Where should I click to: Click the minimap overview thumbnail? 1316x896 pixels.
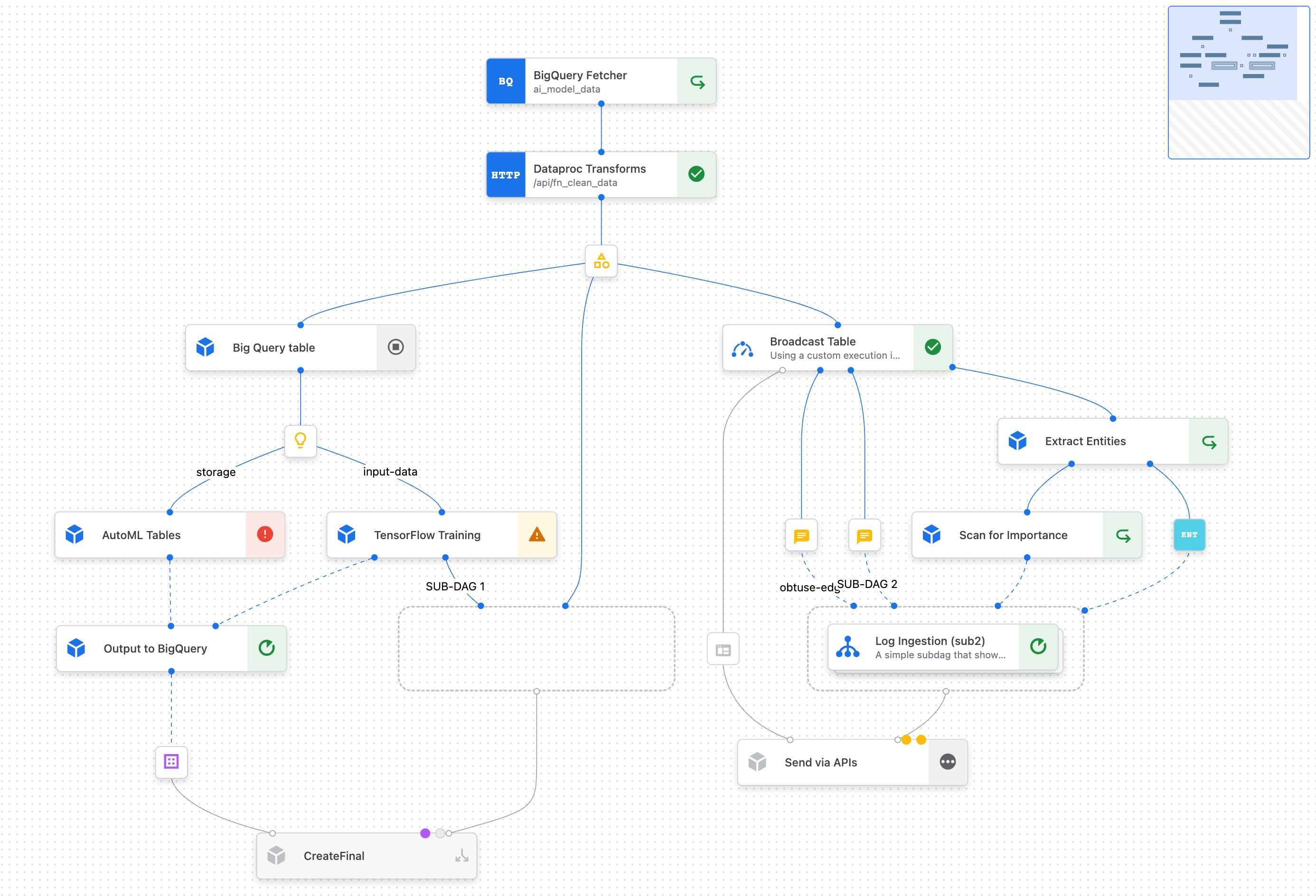click(1239, 82)
